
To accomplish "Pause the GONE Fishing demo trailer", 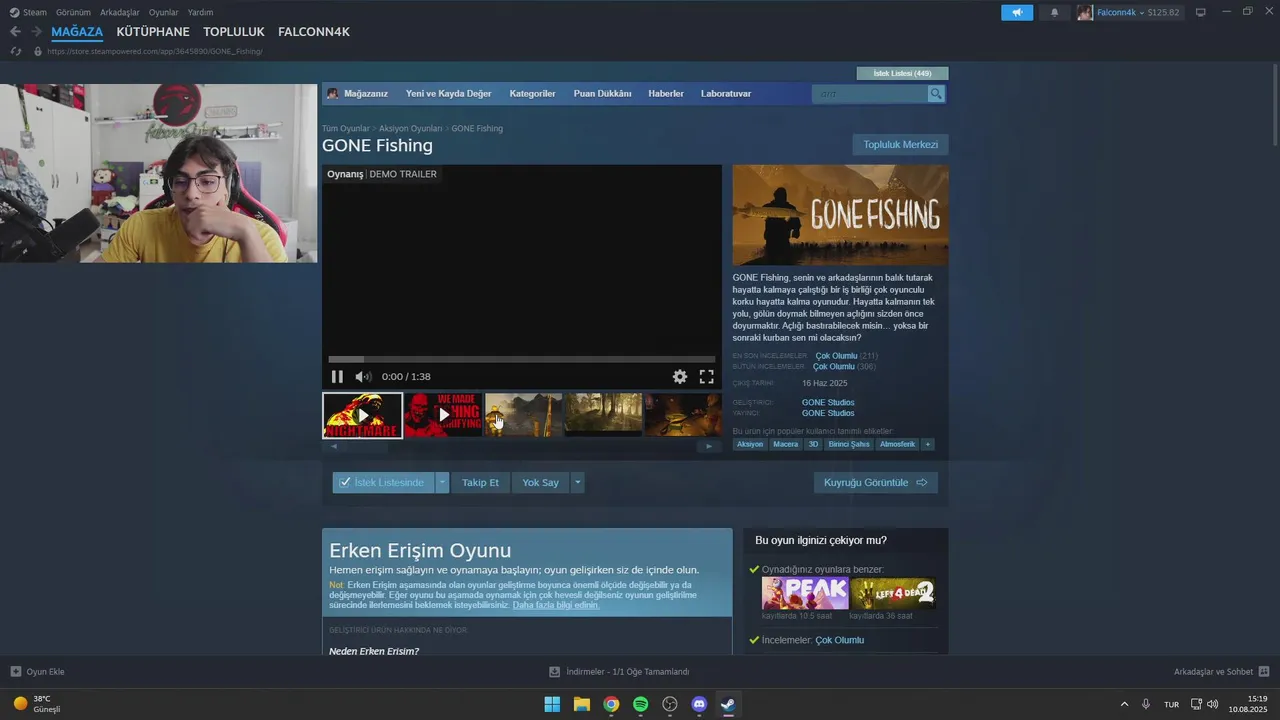I will click(x=337, y=377).
